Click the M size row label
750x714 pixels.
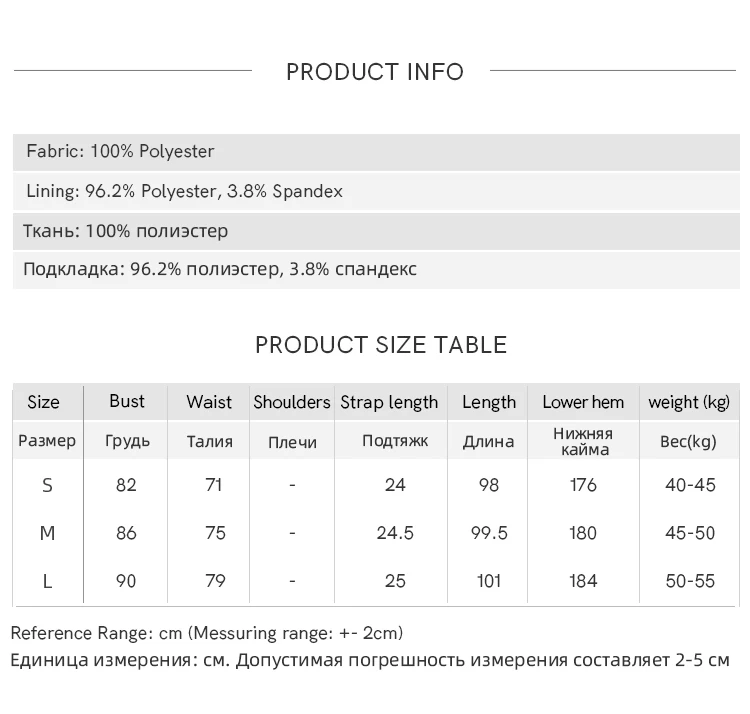click(x=47, y=533)
